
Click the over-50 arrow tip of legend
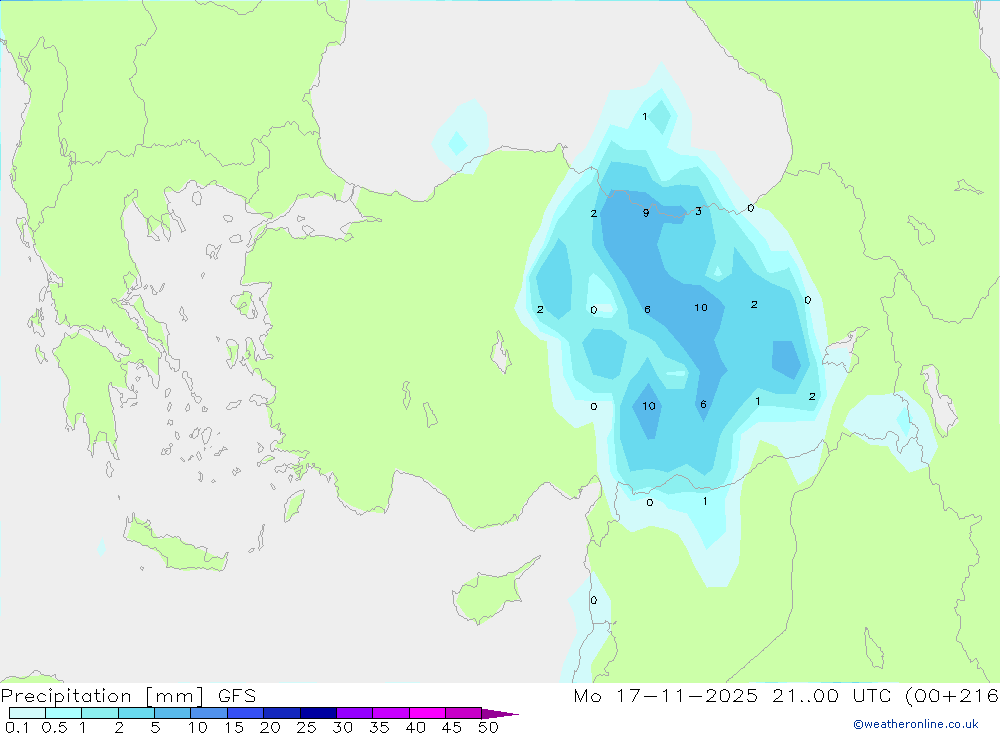500,713
